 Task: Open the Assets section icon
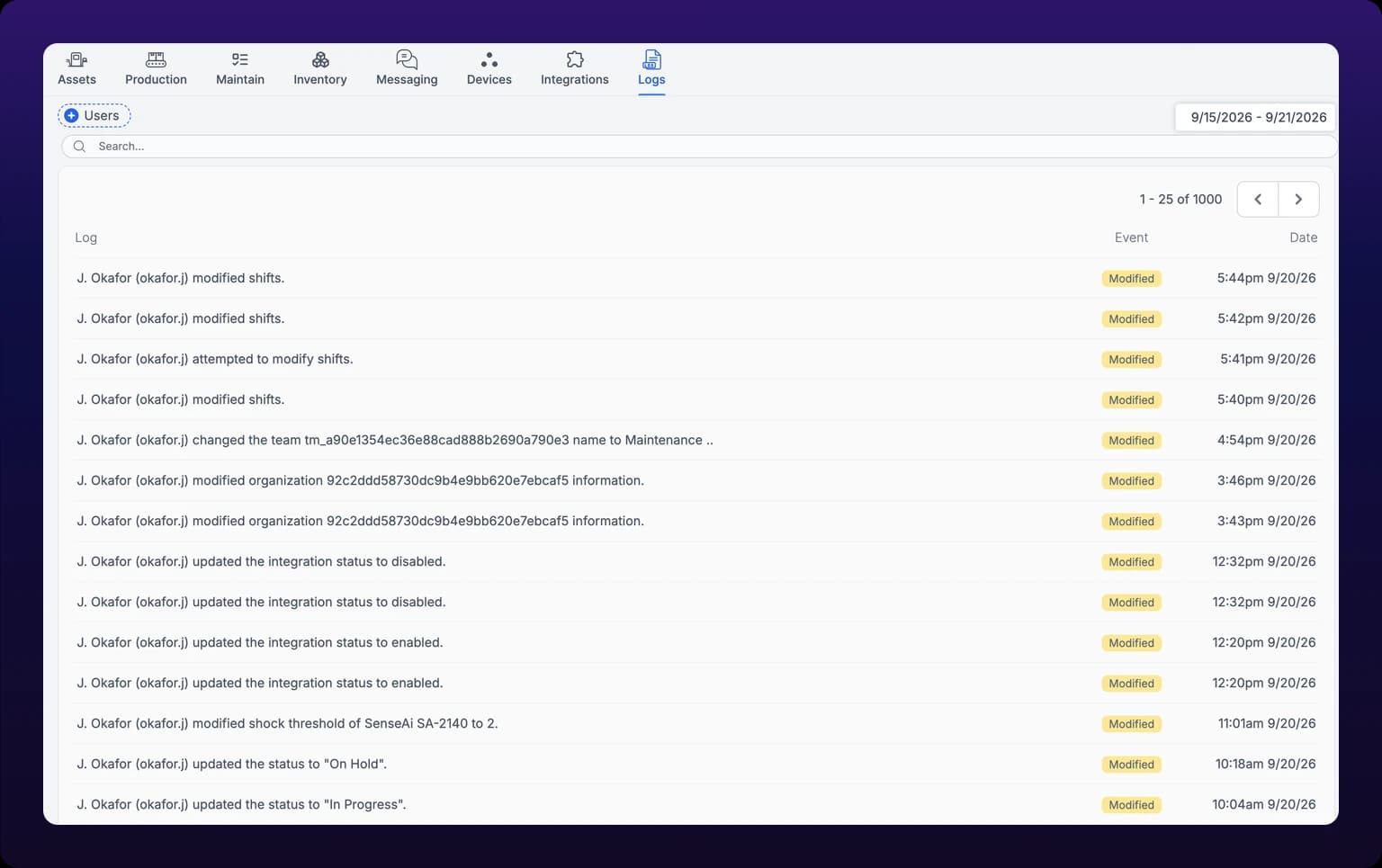[76, 59]
